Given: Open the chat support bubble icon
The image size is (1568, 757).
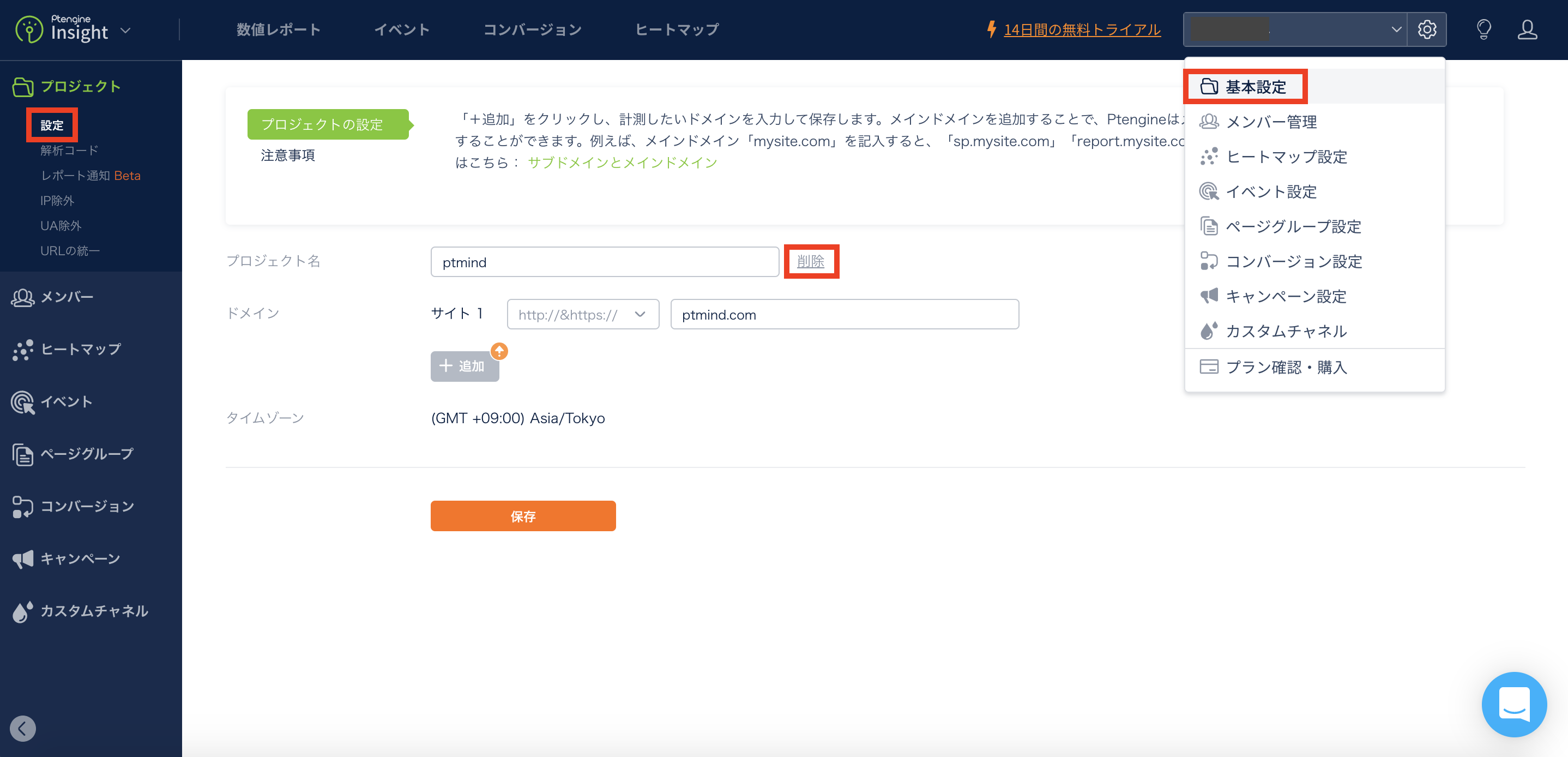Looking at the screenshot, I should (x=1514, y=704).
